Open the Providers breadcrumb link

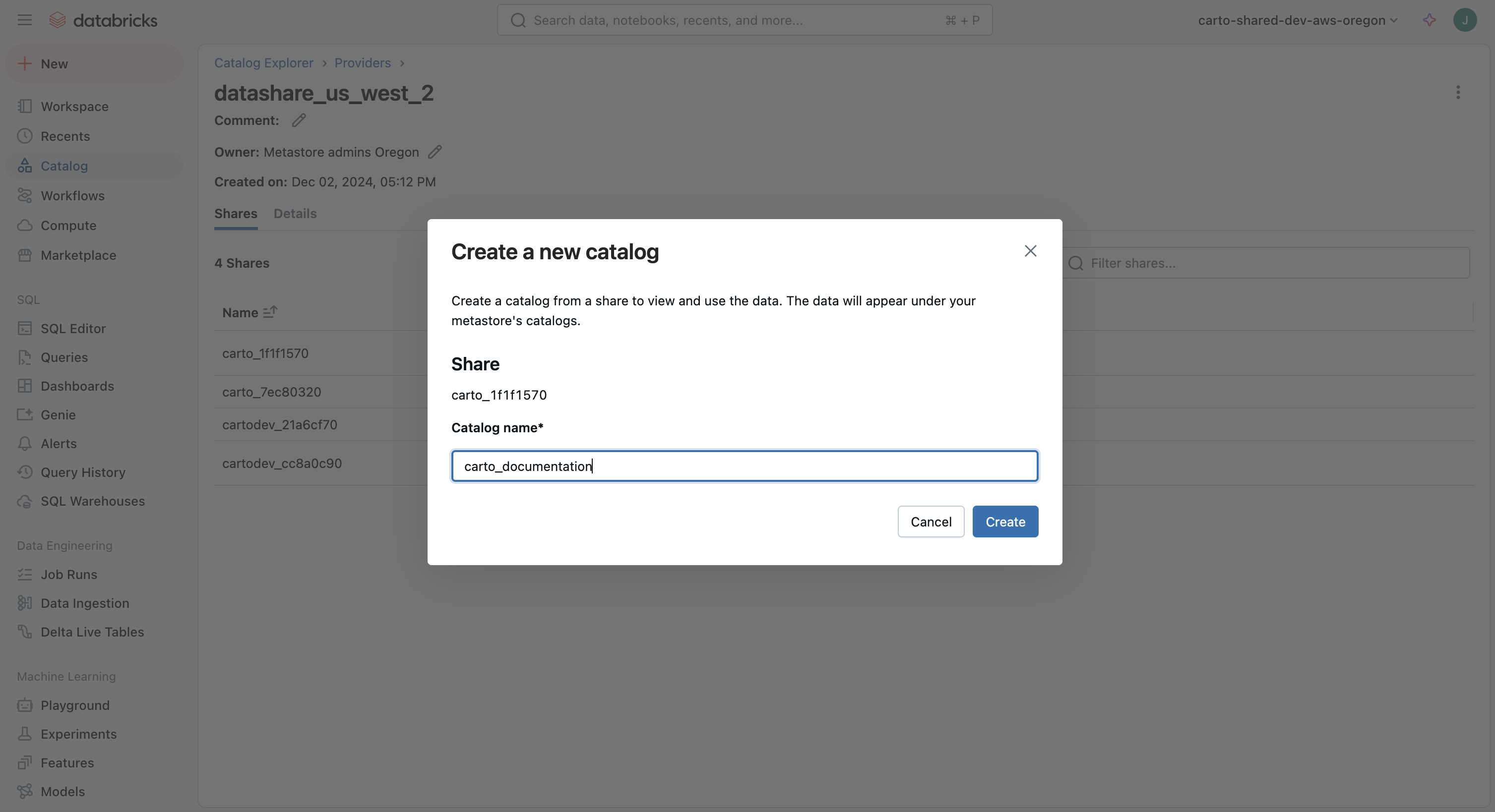[362, 62]
